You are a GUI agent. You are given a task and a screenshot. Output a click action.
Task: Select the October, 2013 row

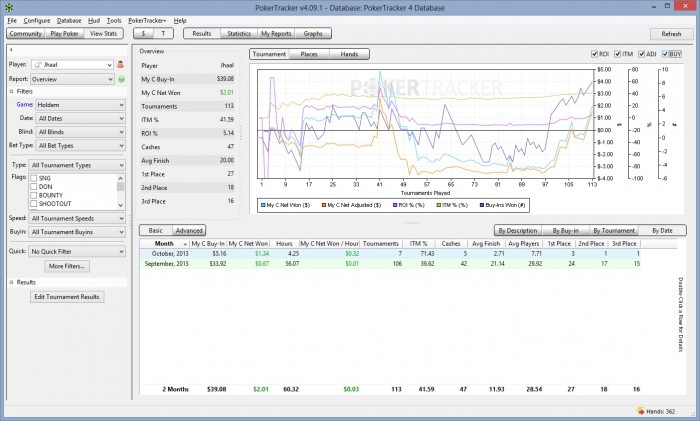170,254
